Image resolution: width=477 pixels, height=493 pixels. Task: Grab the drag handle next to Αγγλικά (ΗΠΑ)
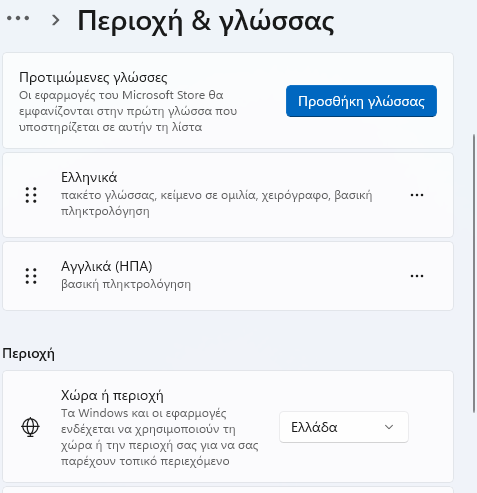click(x=31, y=276)
